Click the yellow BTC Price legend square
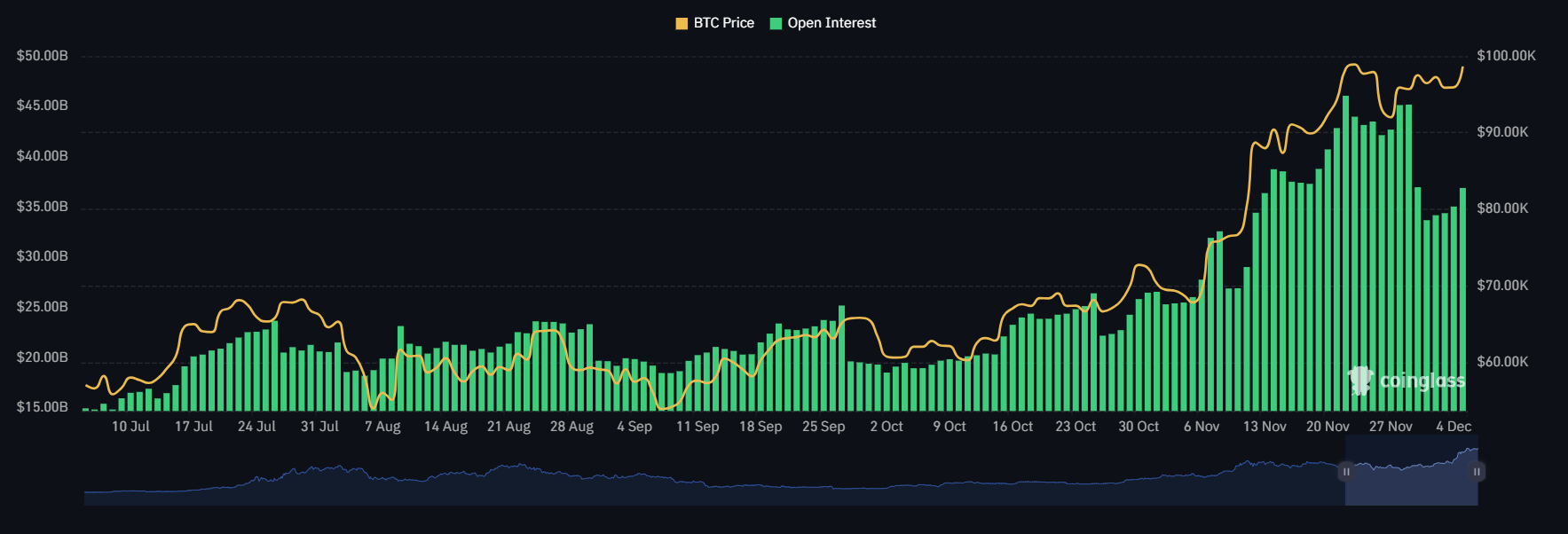This screenshot has height=534, width=1568. tap(682, 24)
